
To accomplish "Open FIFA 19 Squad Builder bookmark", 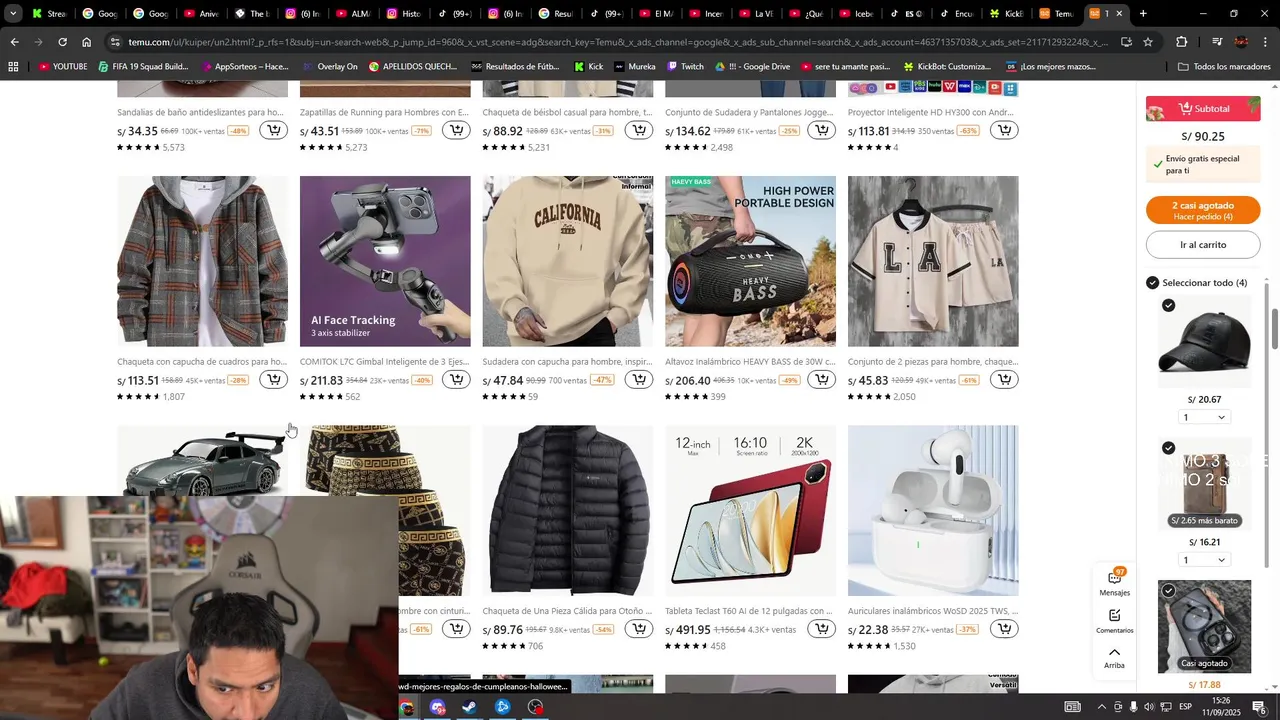I will coord(143,66).
